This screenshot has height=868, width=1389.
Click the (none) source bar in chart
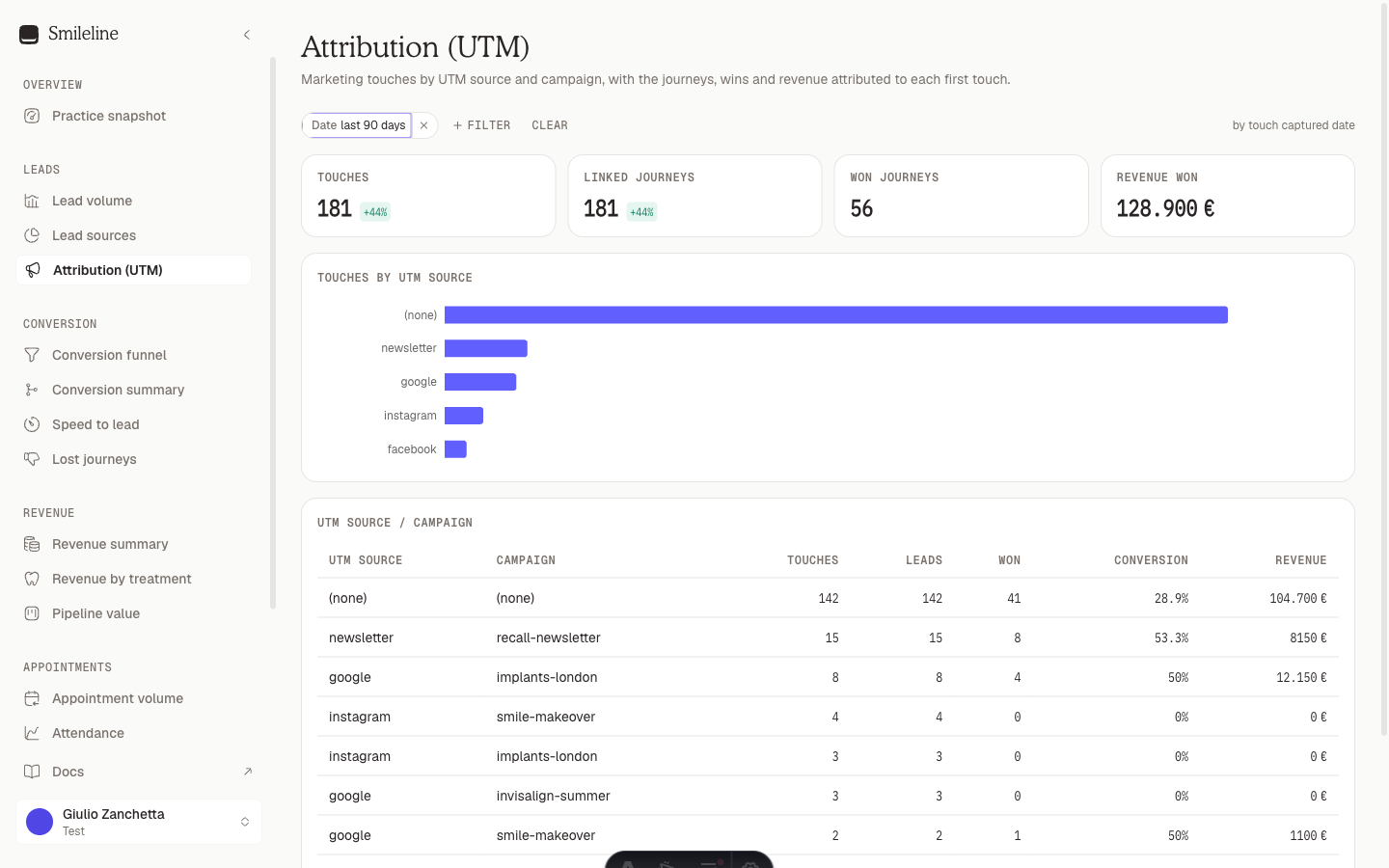pos(836,315)
